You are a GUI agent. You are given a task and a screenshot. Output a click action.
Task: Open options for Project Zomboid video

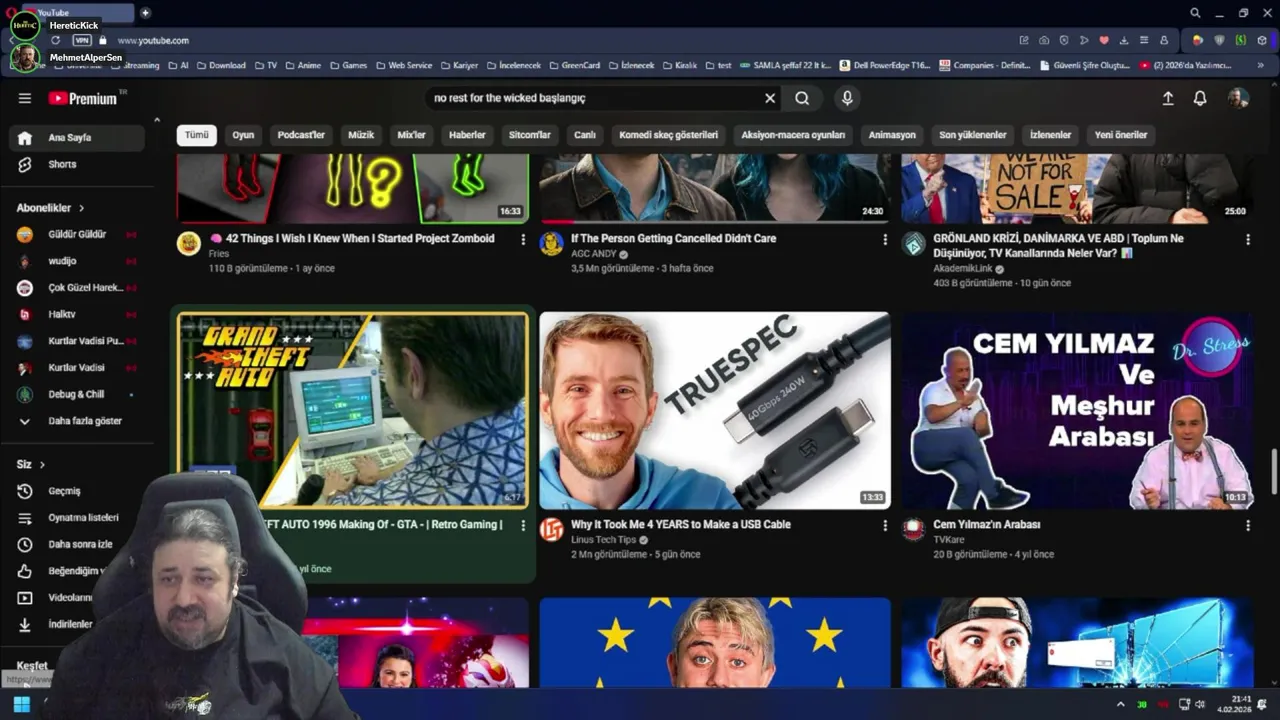pyautogui.click(x=522, y=240)
